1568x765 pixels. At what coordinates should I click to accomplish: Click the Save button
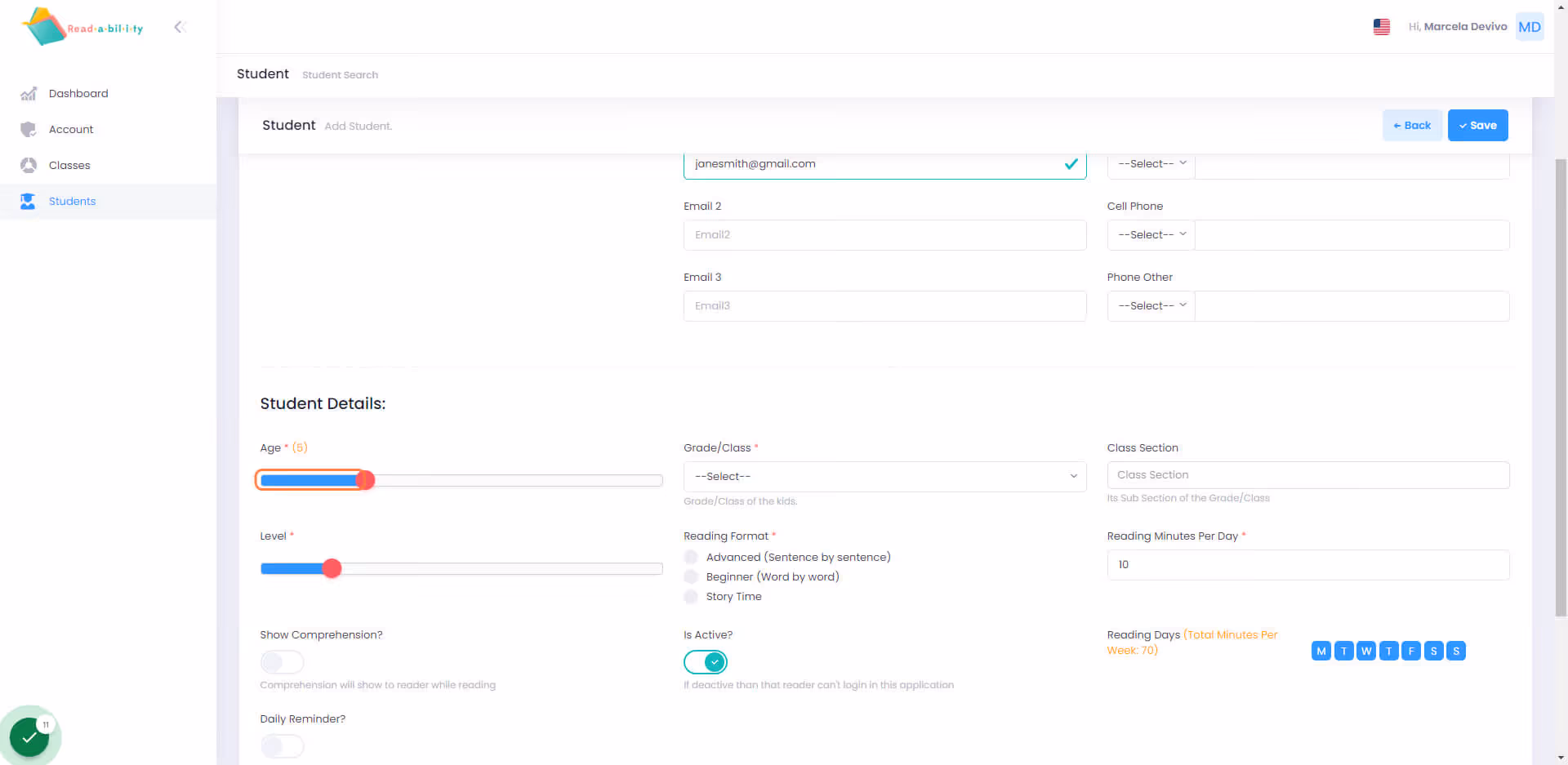click(x=1477, y=125)
